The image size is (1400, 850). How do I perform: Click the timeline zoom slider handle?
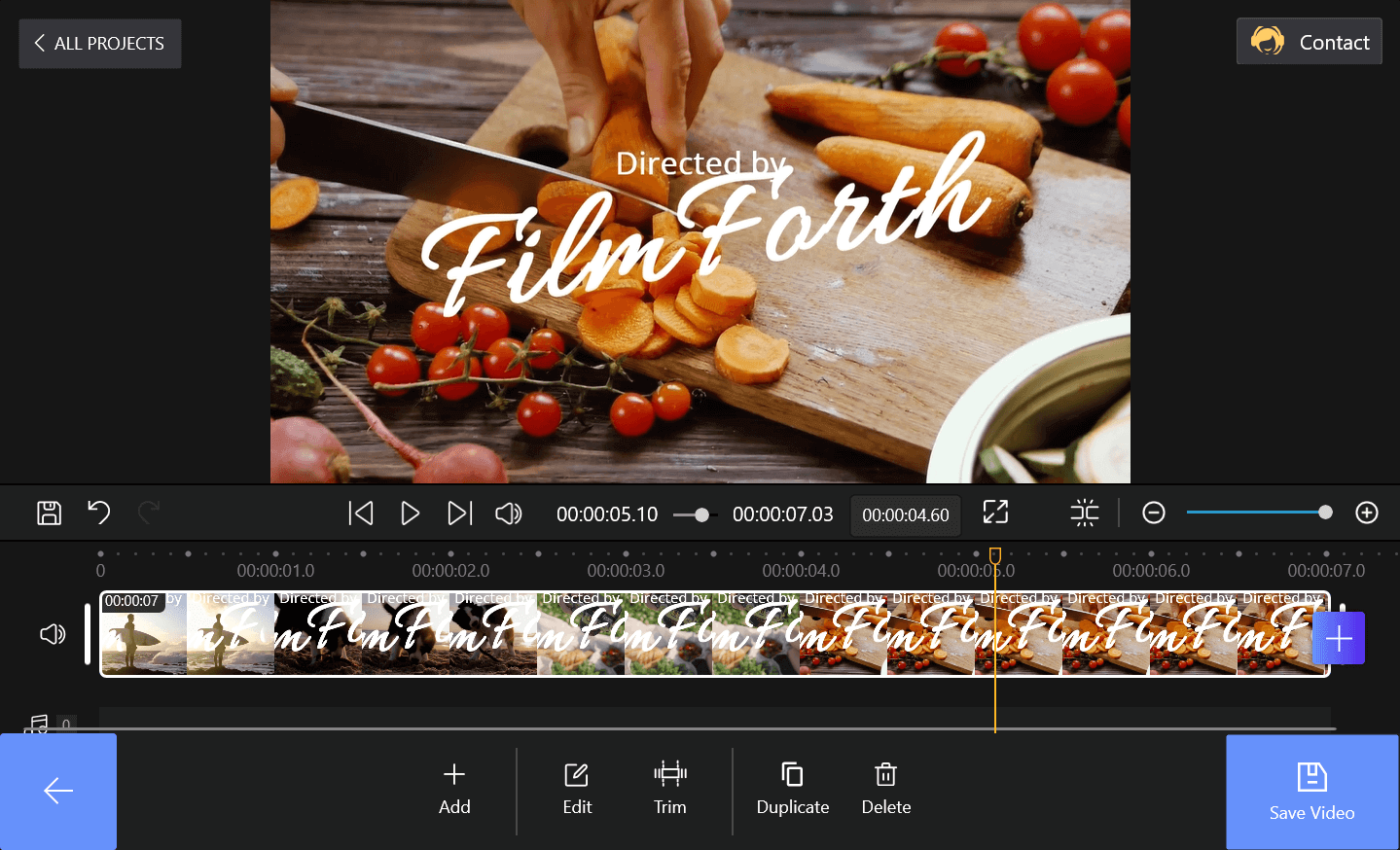pyautogui.click(x=1325, y=513)
